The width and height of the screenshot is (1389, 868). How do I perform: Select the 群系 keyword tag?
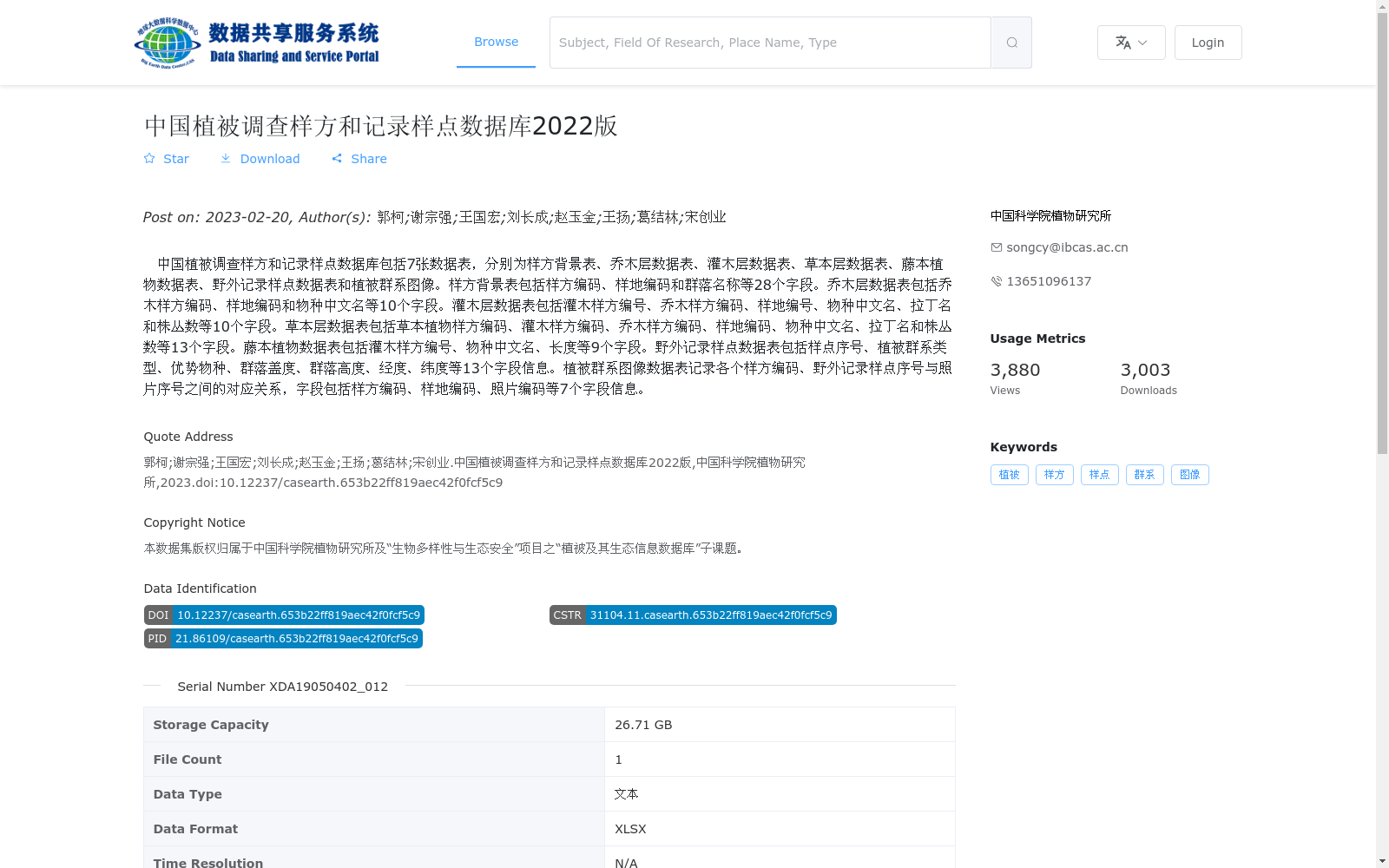[1145, 475]
